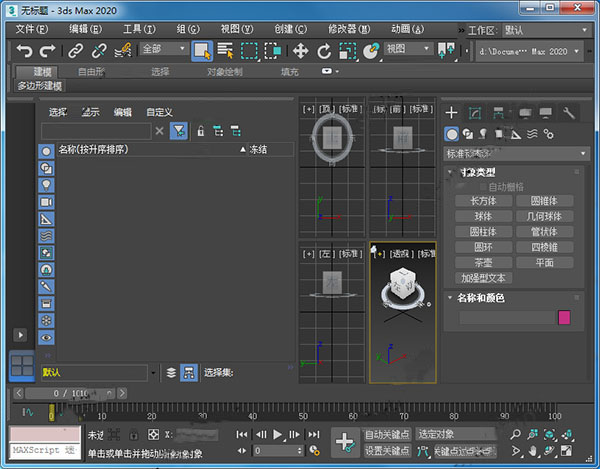The height and width of the screenshot is (469, 600).
Task: Open the 文件(F) menu
Action: click(x=32, y=29)
